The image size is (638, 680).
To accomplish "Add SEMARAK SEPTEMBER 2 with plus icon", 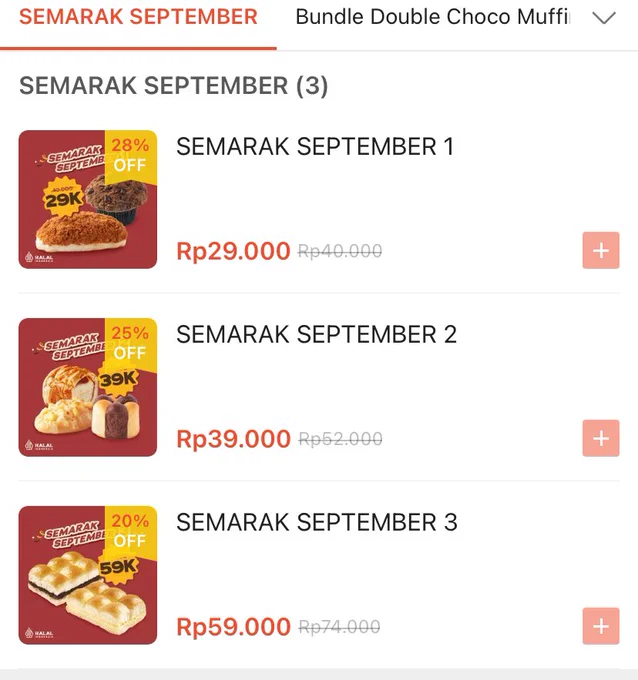I will point(601,438).
